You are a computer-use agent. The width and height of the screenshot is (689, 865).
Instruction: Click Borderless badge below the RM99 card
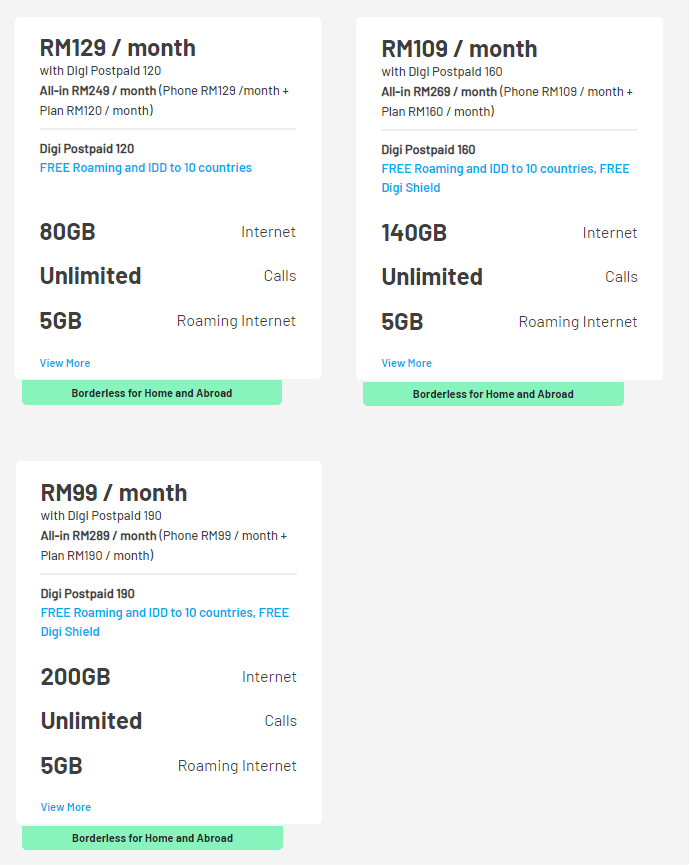click(153, 838)
